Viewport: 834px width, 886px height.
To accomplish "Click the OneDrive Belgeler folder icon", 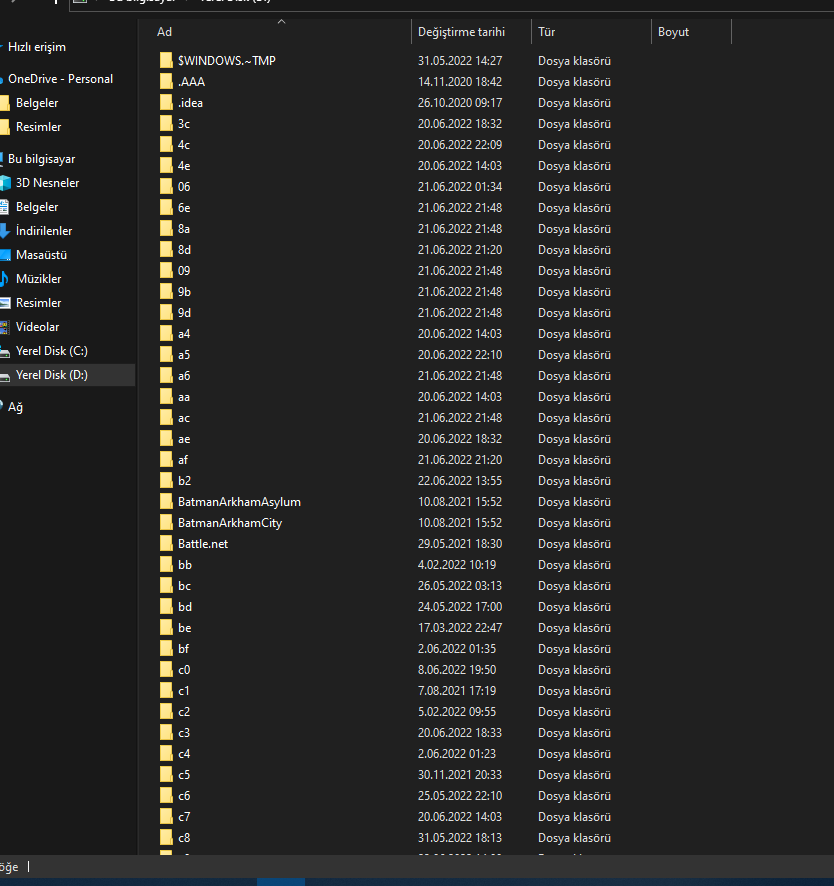I will 5,103.
